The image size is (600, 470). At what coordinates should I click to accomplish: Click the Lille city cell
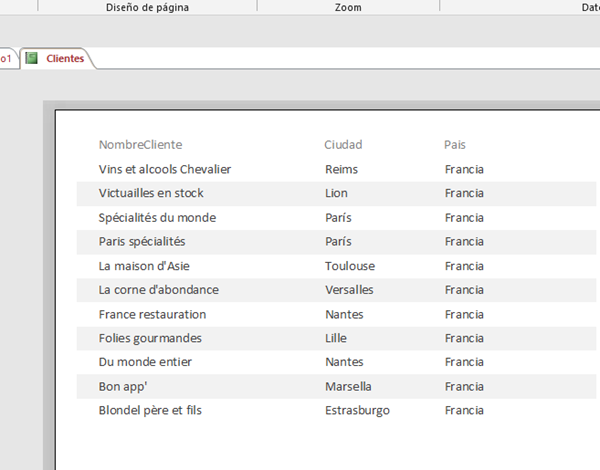tap(336, 338)
